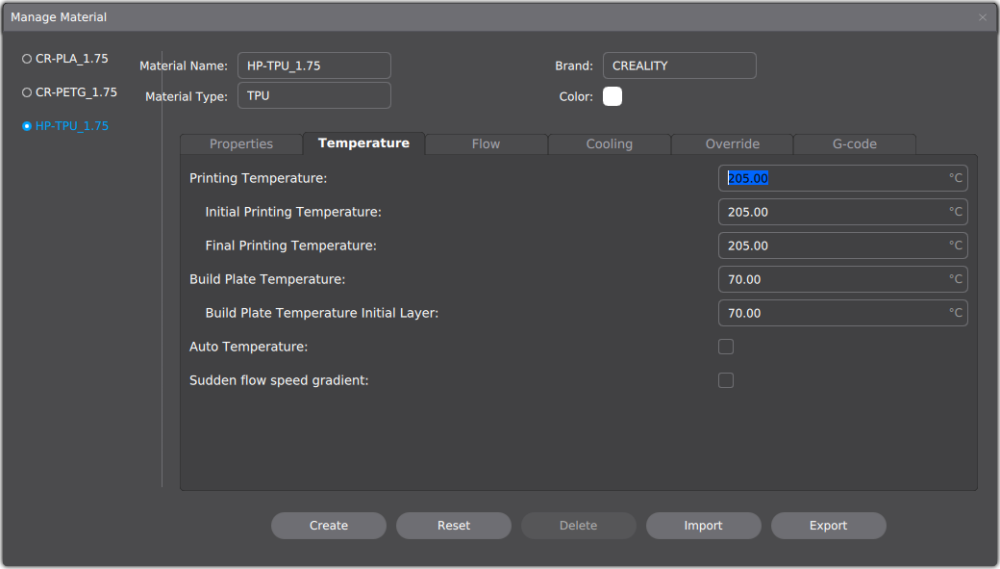Open the Properties tab

[241, 144]
